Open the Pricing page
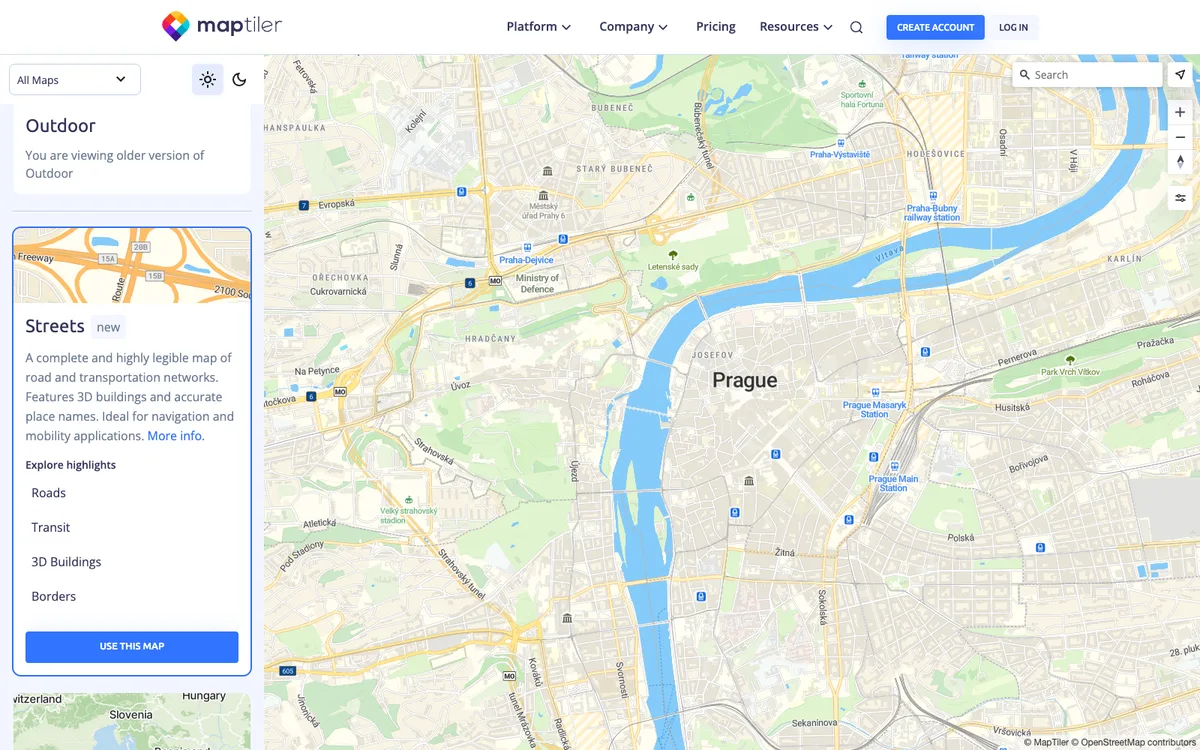The height and width of the screenshot is (750, 1200). (716, 27)
